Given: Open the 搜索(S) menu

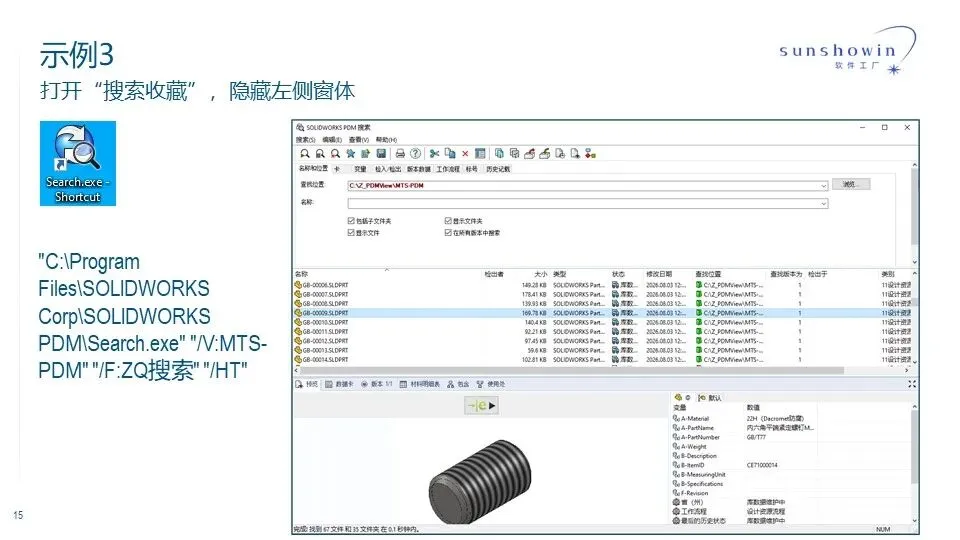Looking at the screenshot, I should click(x=306, y=140).
